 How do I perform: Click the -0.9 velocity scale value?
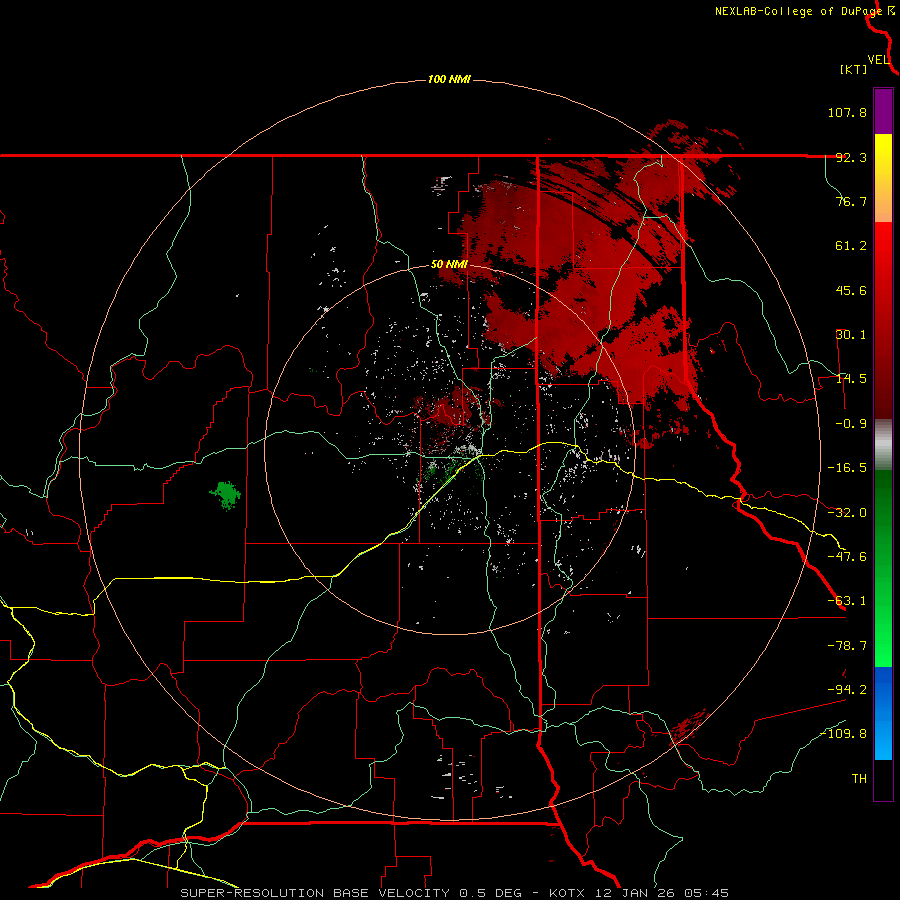click(x=851, y=424)
